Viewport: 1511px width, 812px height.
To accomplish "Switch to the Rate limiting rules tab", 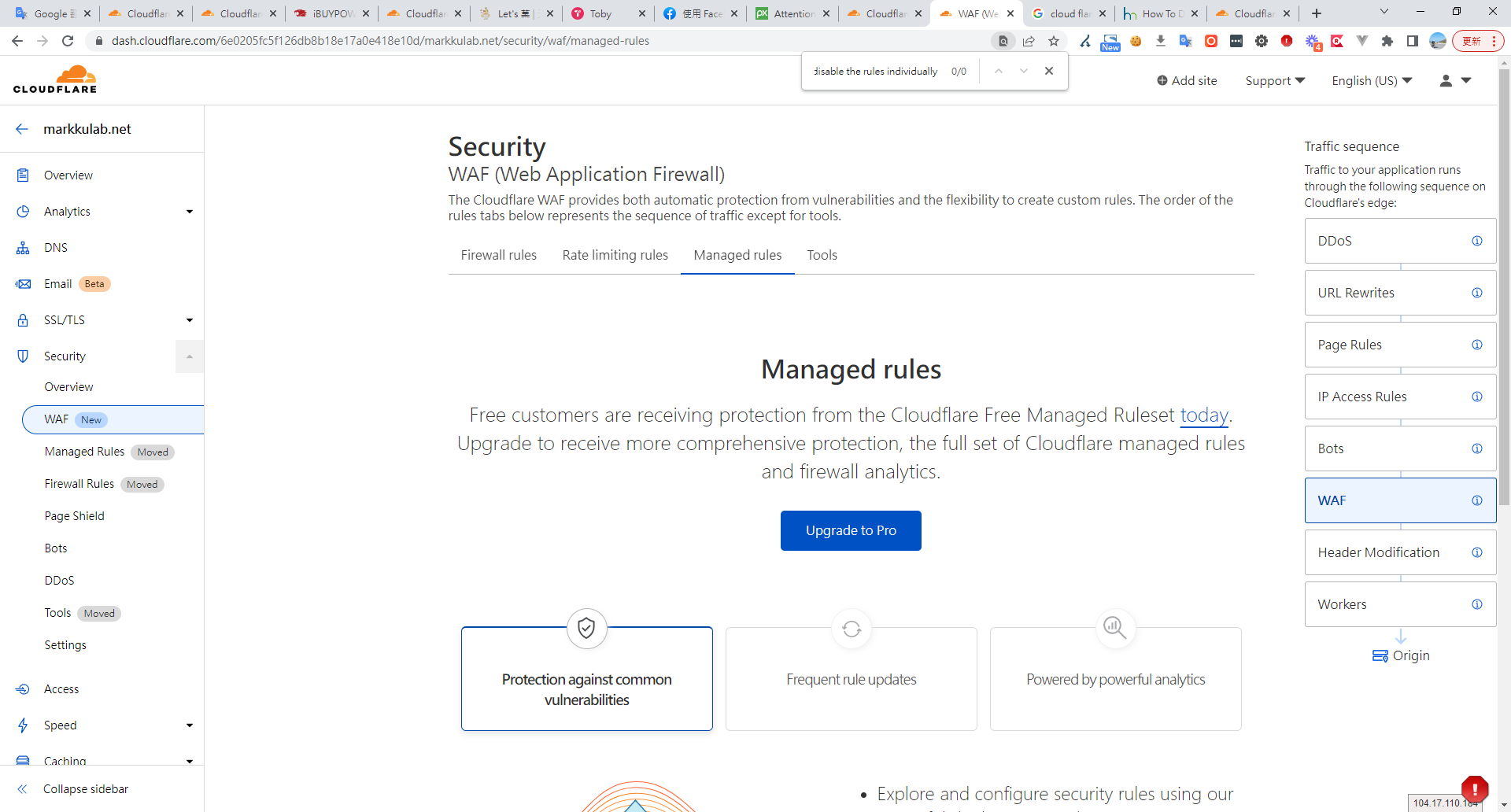I will tap(615, 255).
